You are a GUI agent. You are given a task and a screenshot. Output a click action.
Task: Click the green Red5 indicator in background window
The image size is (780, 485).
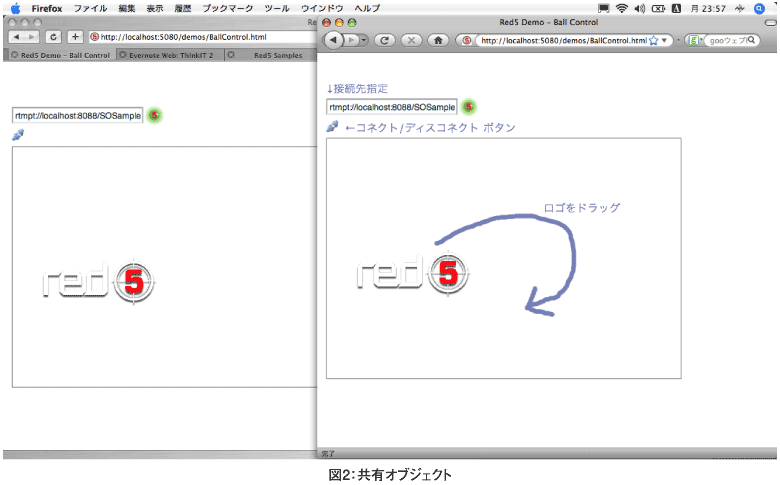pos(154,115)
